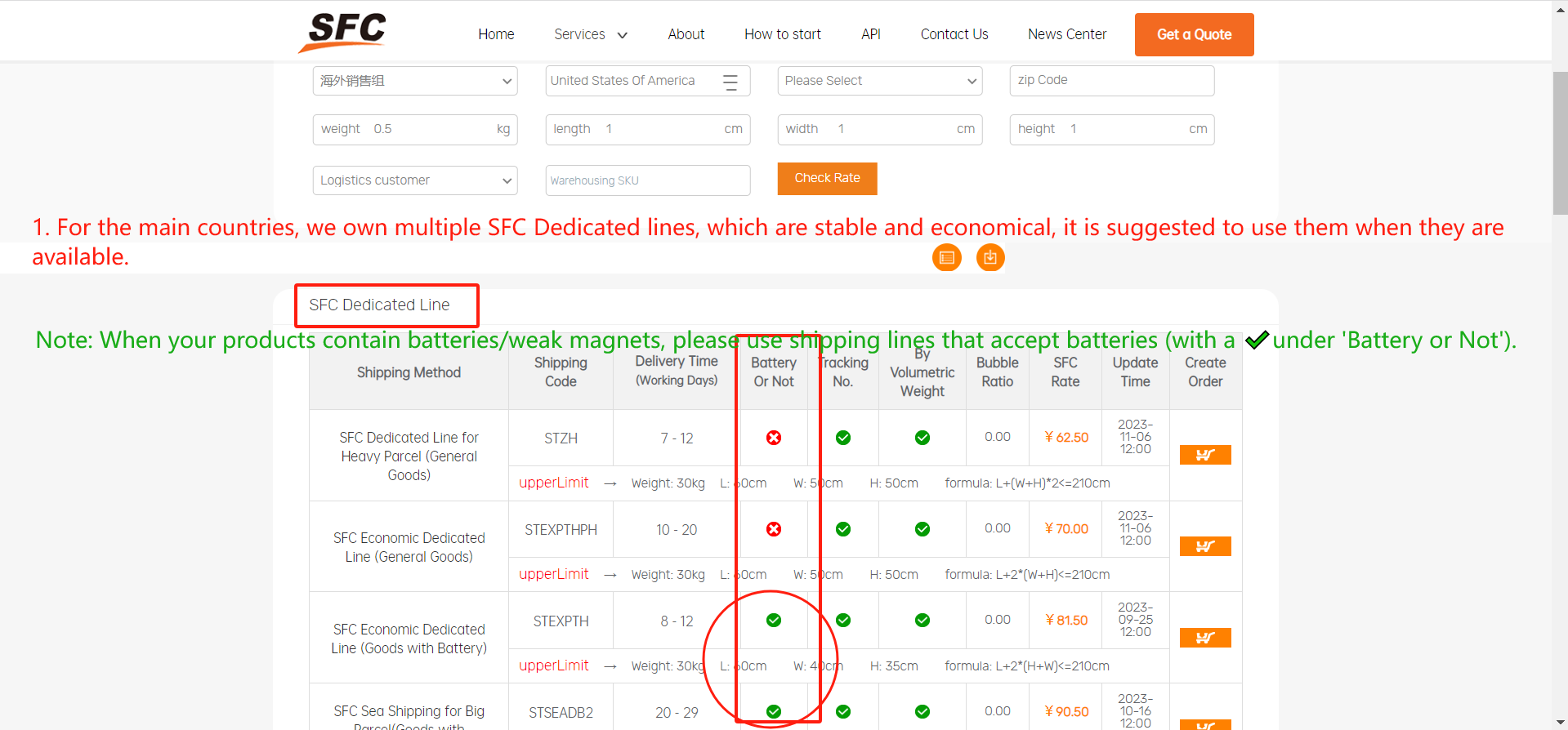Image resolution: width=1568 pixels, height=730 pixels.
Task: Open the Home page
Action: [496, 34]
